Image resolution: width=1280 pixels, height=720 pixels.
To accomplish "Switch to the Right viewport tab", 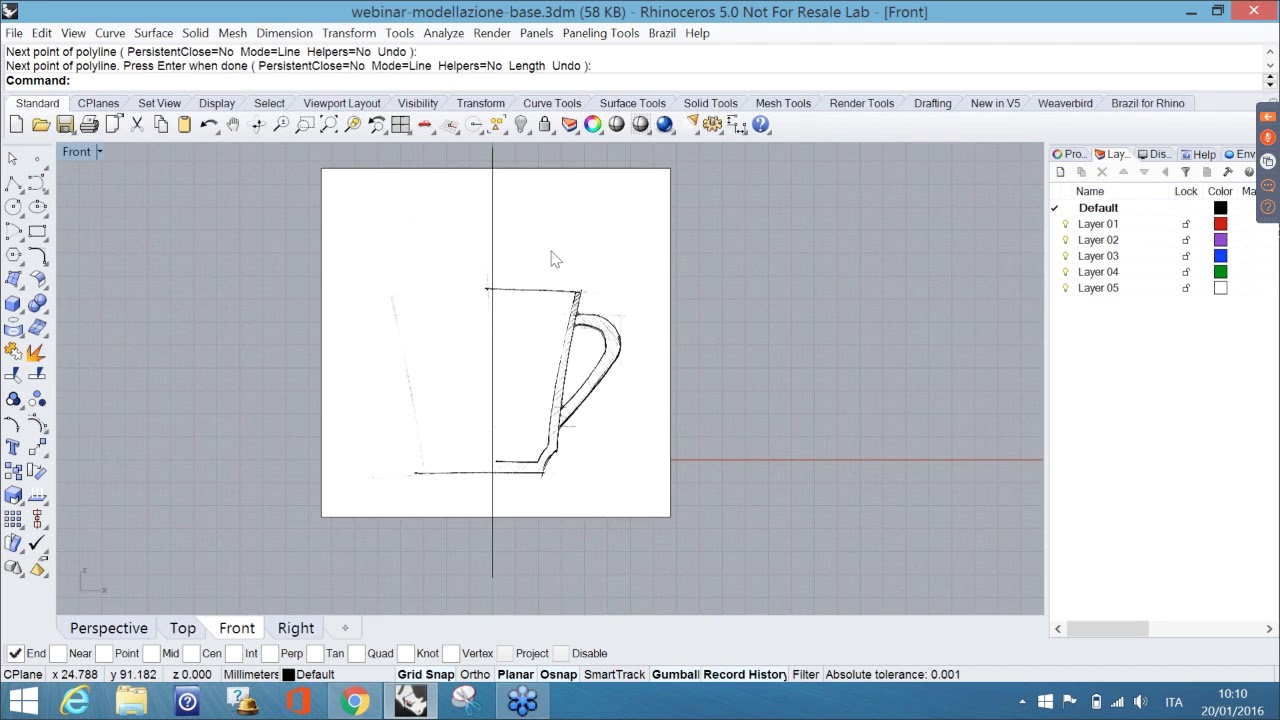I will pos(296,628).
